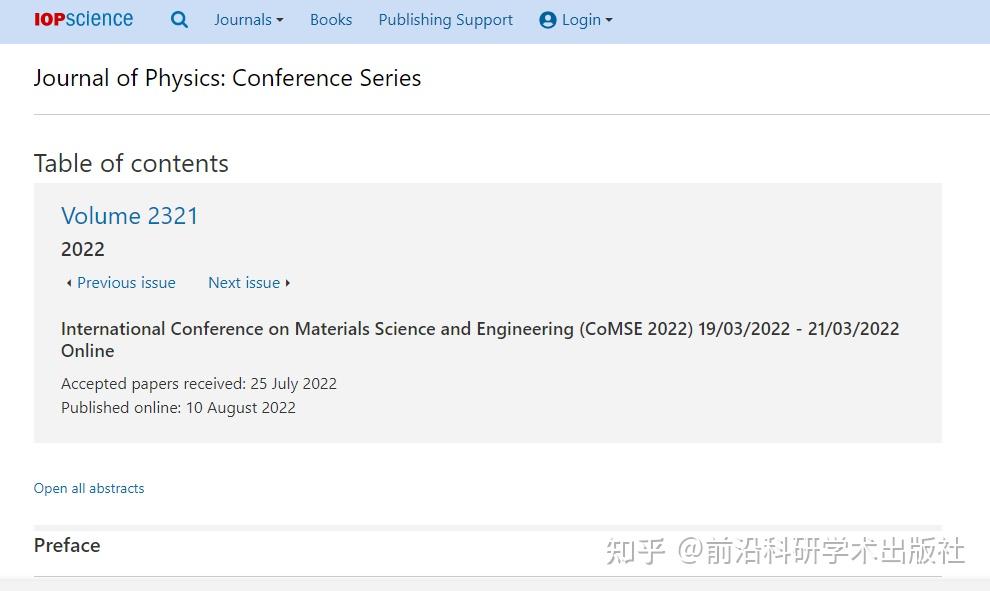Expand the Preface section
The width and height of the screenshot is (990, 591).
coord(67,545)
